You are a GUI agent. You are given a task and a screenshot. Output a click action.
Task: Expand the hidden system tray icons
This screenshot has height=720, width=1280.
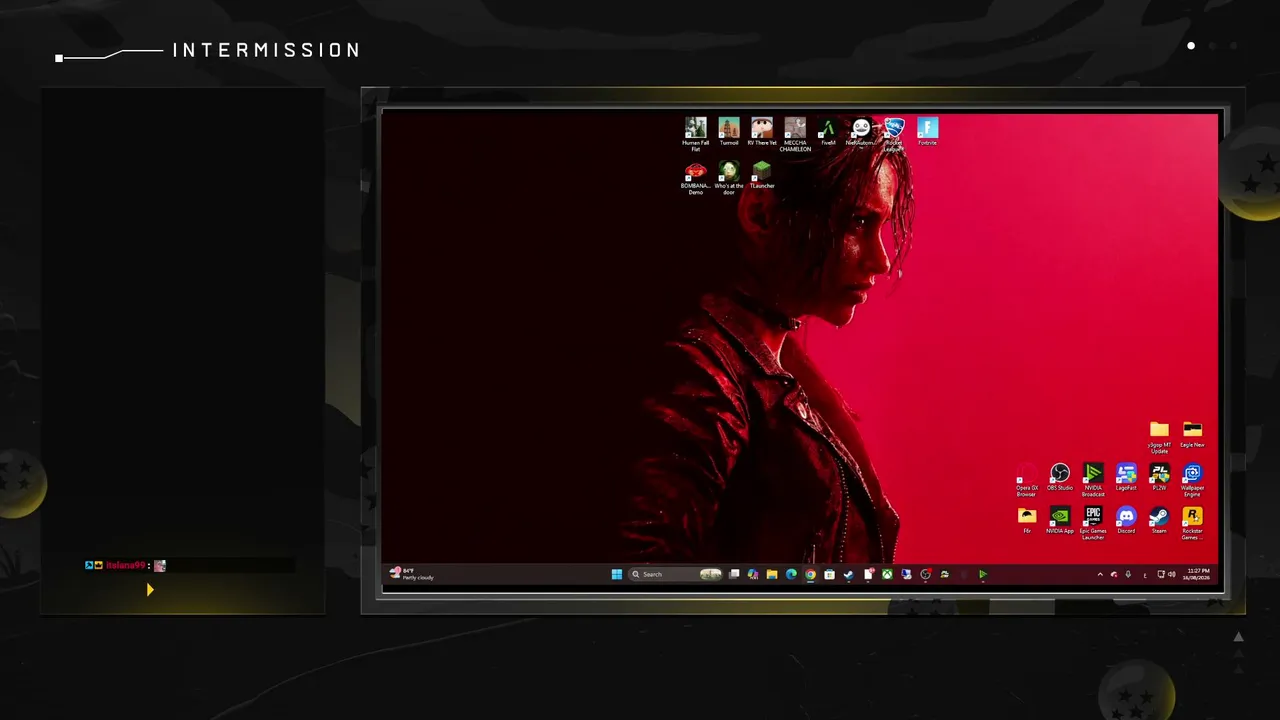1100,575
